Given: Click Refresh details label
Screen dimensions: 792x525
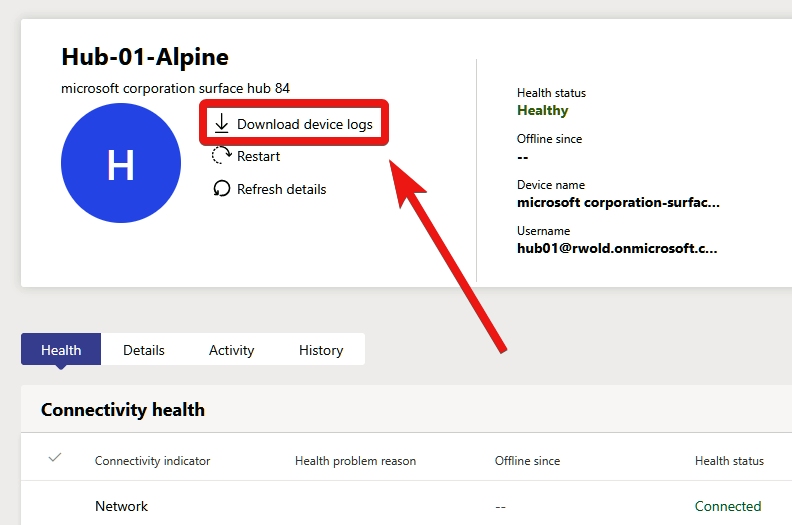Looking at the screenshot, I should click(x=281, y=189).
